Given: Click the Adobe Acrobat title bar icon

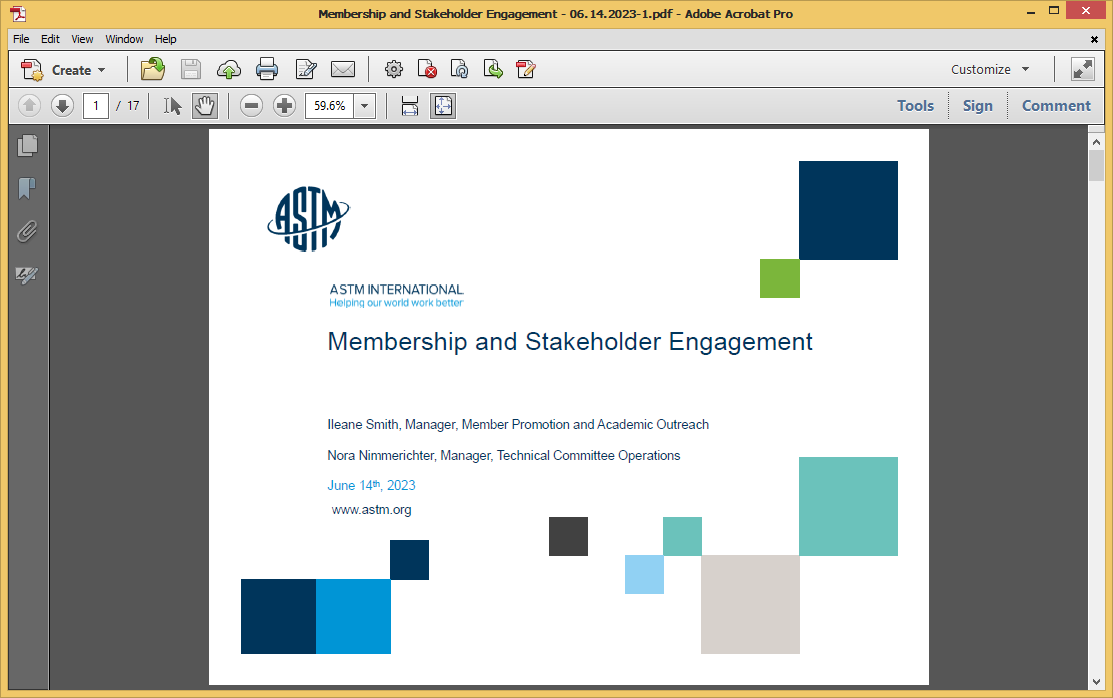Looking at the screenshot, I should point(18,13).
